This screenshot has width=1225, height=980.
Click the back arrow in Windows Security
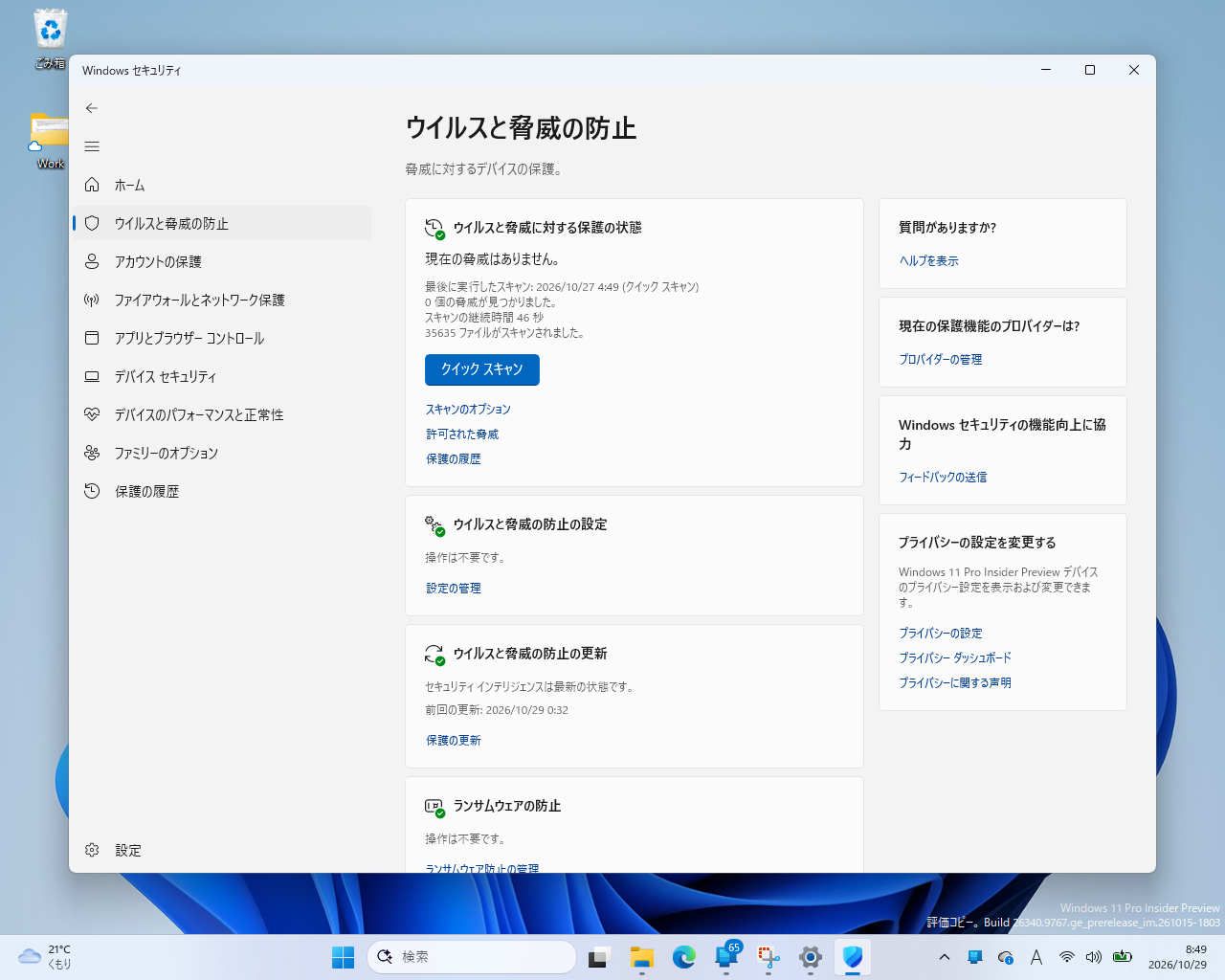(92, 108)
